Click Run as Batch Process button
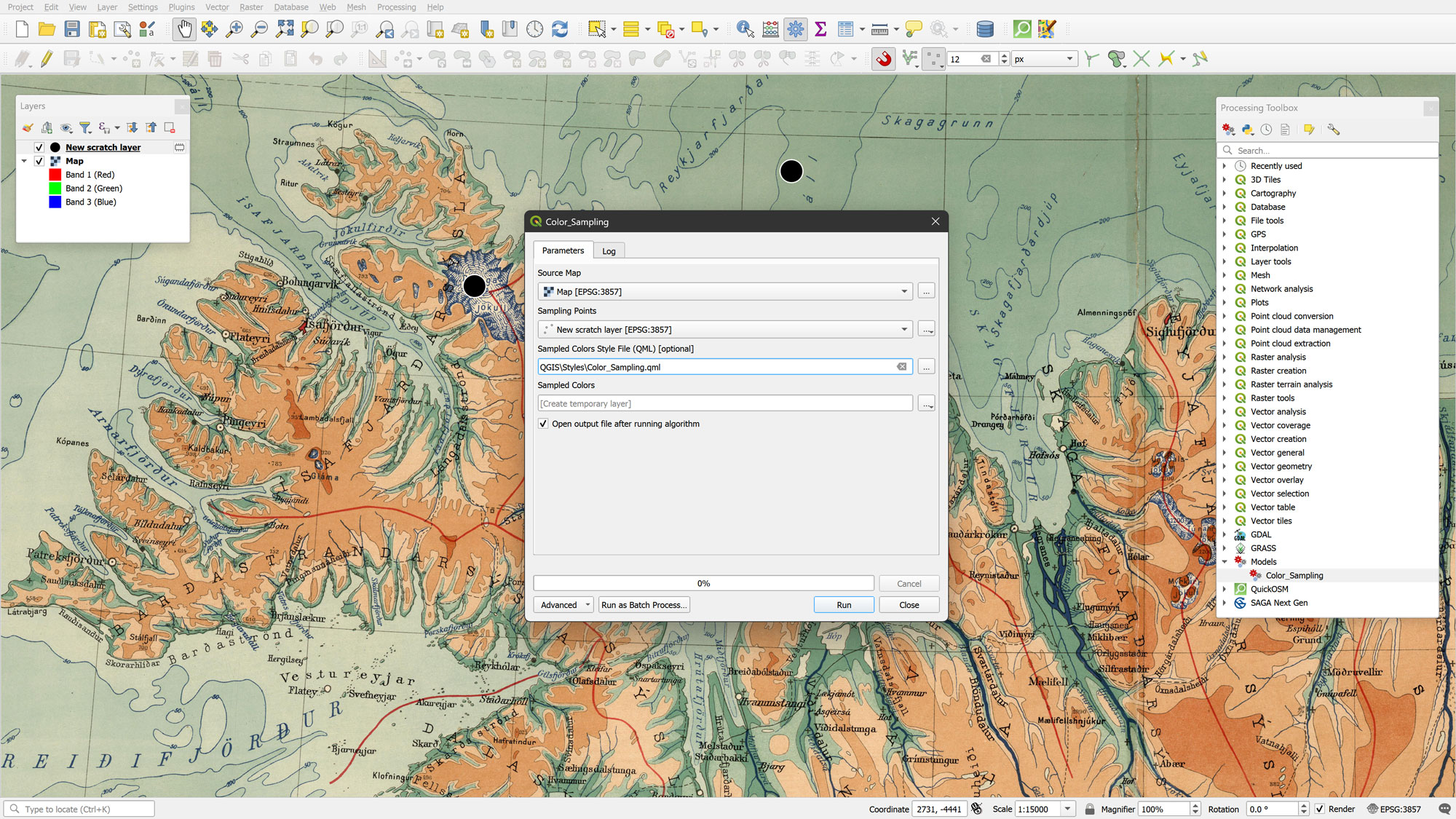This screenshot has width=1456, height=819. click(644, 605)
